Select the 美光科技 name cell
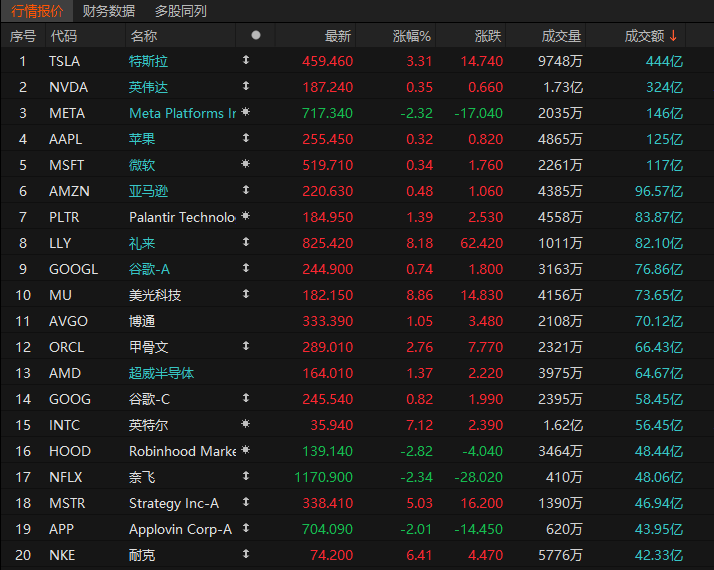The width and height of the screenshot is (714, 570). pyautogui.click(x=155, y=295)
